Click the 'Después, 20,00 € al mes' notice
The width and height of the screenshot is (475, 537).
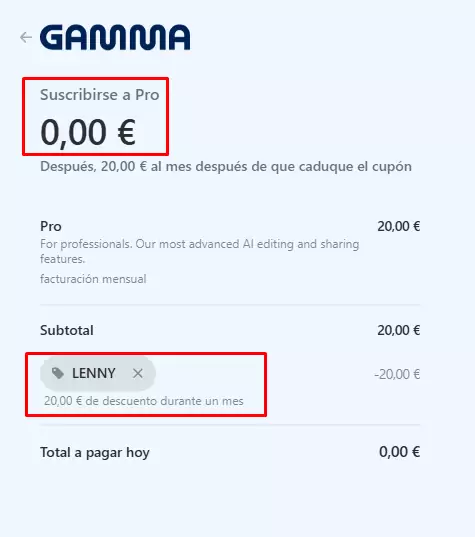pyautogui.click(x=226, y=167)
